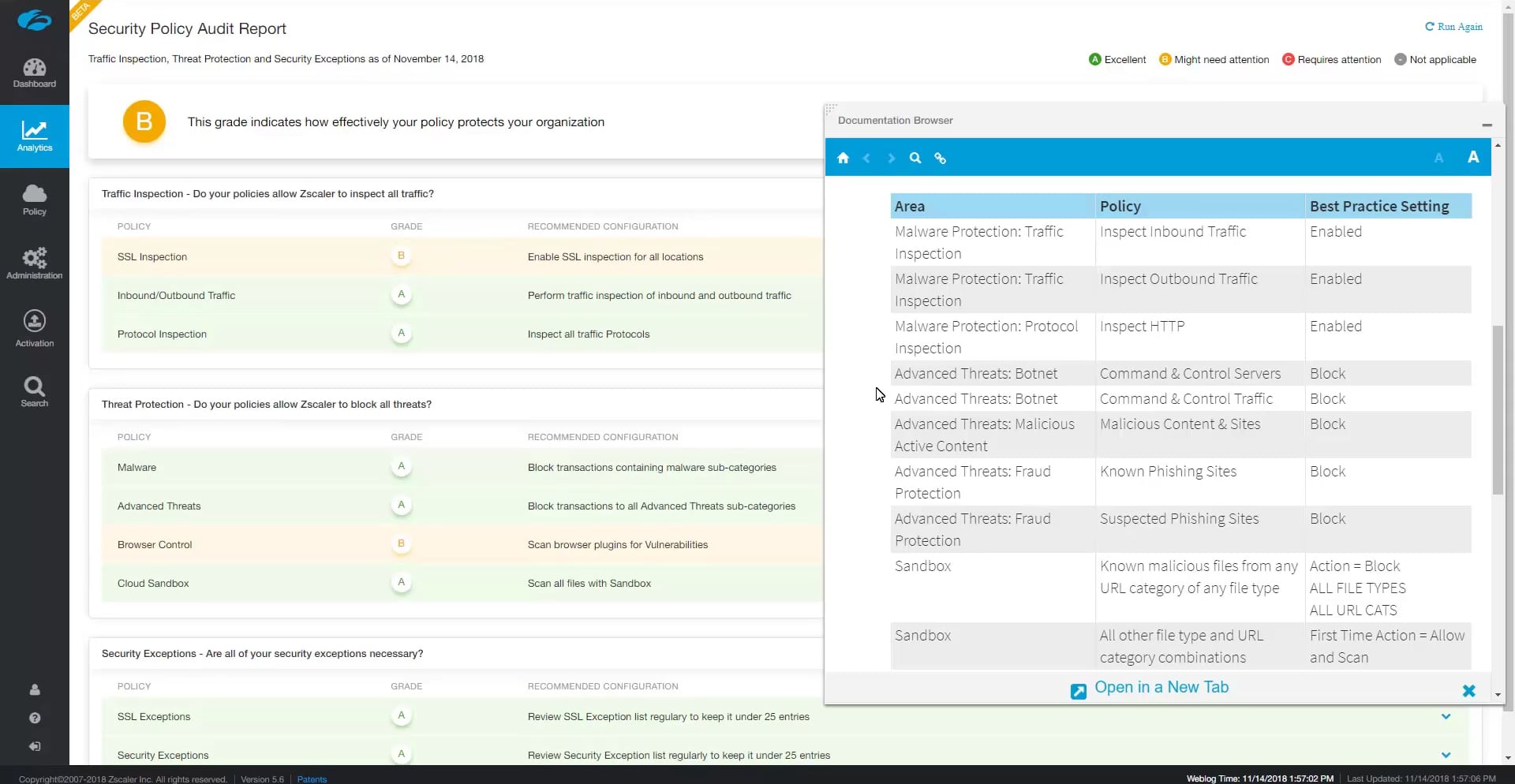Close the Documentation Browser with blue X
Screen dimensions: 1515x784
click(x=1468, y=691)
